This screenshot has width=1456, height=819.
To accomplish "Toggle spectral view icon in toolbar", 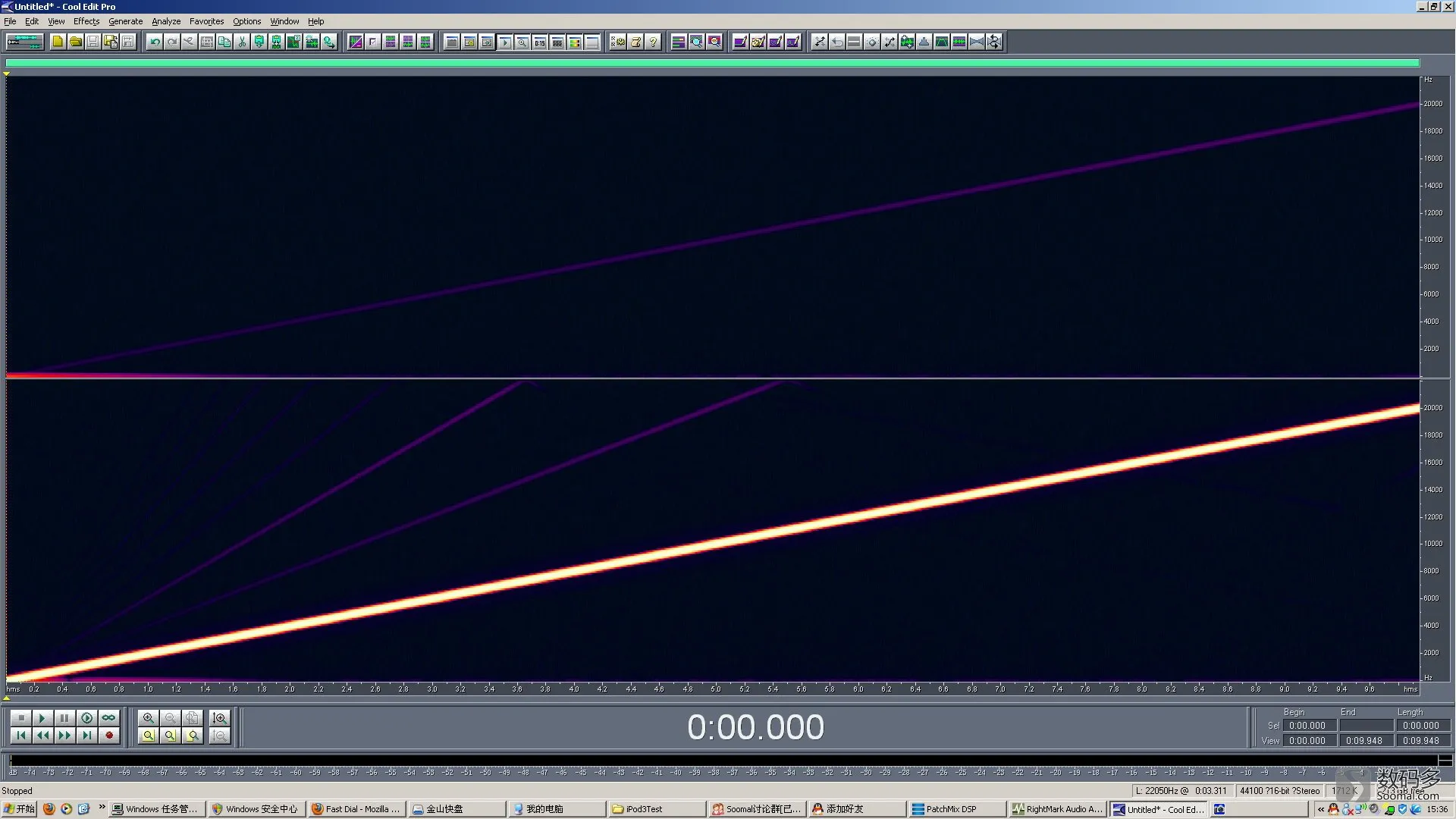I will (x=356, y=42).
